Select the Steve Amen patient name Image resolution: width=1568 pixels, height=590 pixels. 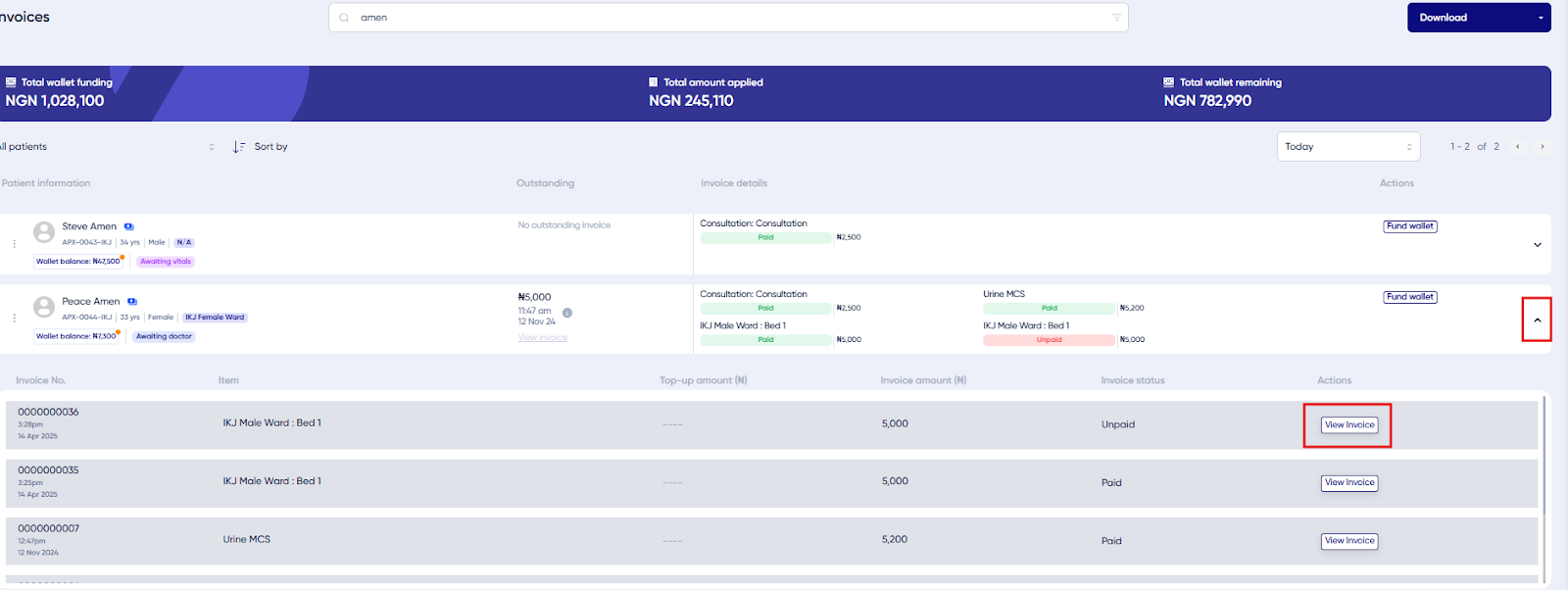pyautogui.click(x=89, y=226)
